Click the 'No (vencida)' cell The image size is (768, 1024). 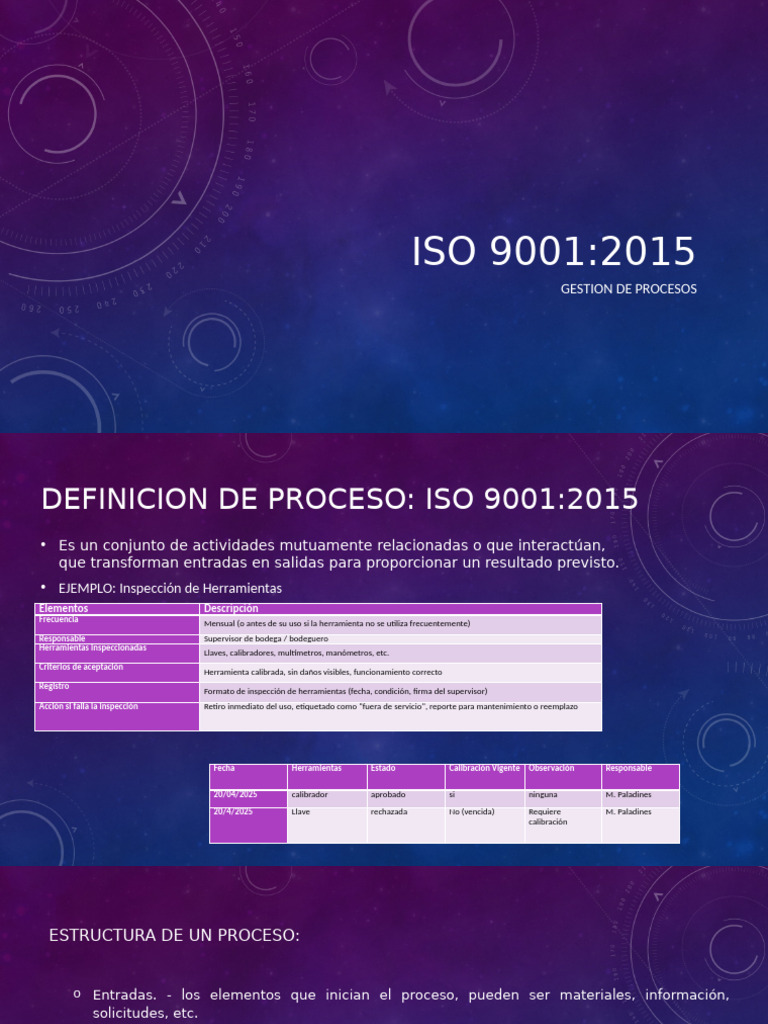(485, 825)
